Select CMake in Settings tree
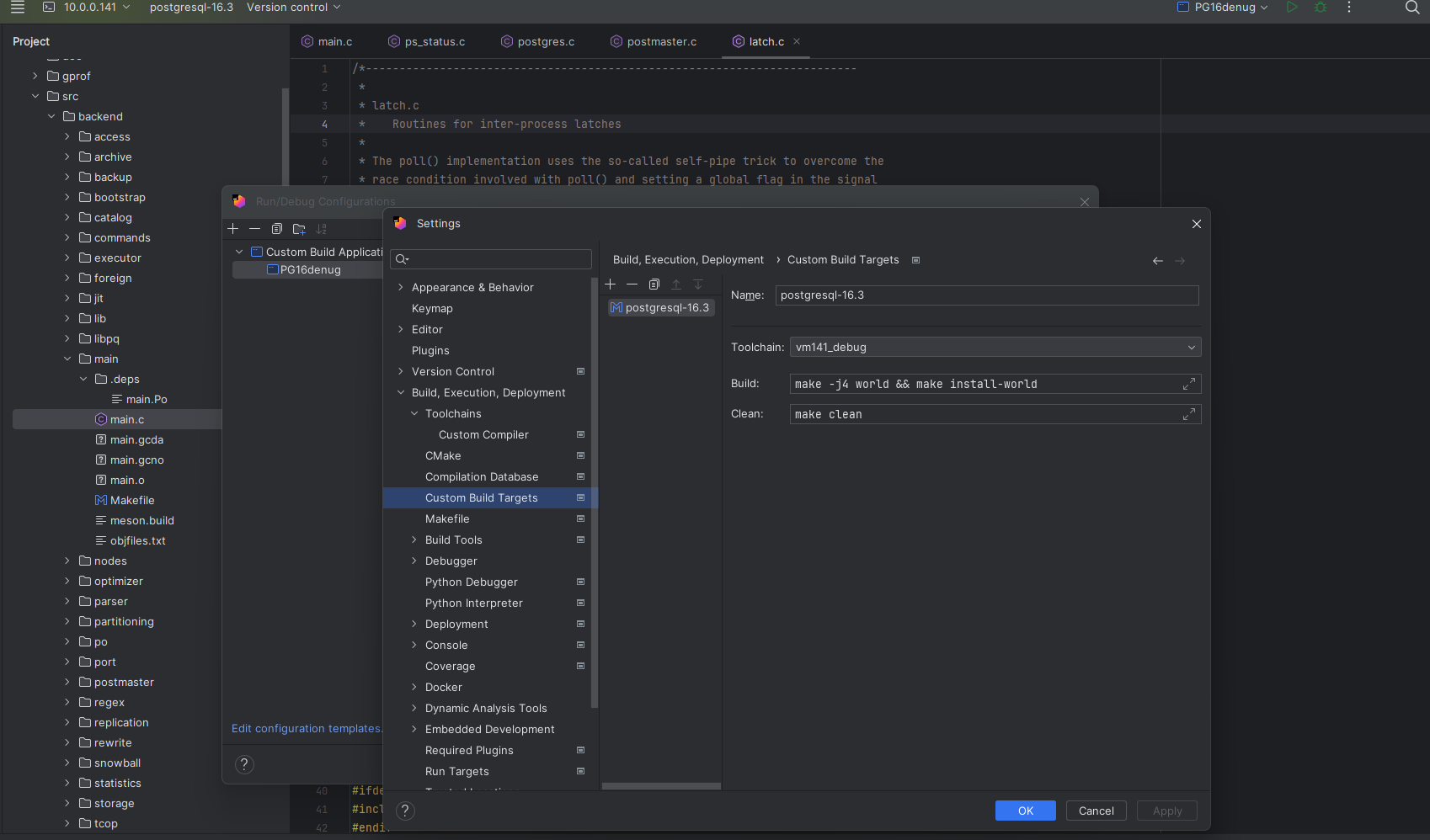The image size is (1430, 840). coord(443,456)
